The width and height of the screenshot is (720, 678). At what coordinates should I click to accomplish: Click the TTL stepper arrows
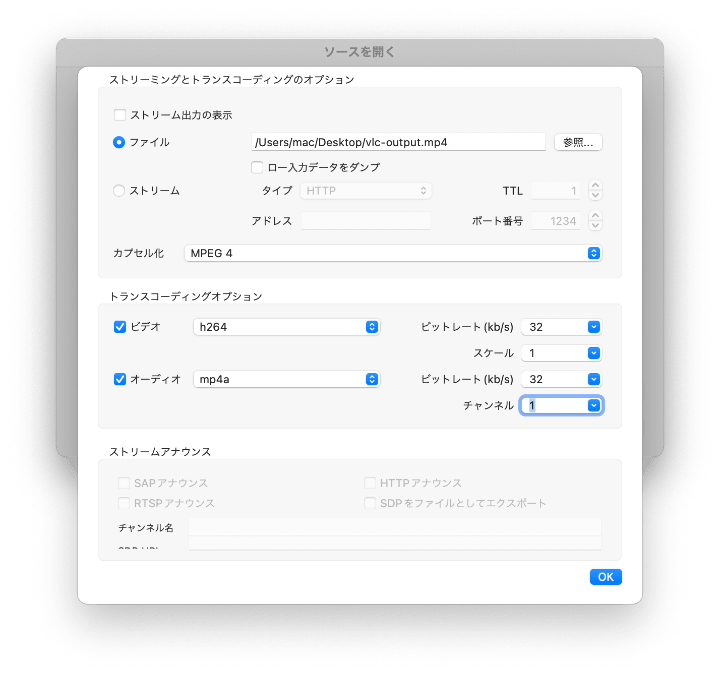pyautogui.click(x=596, y=191)
